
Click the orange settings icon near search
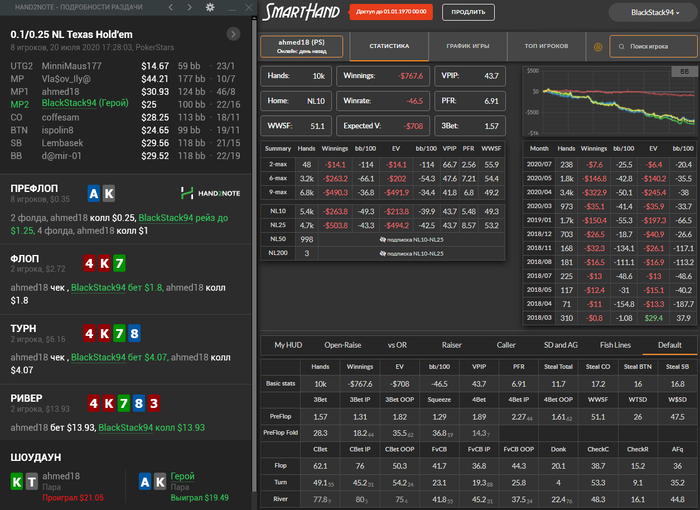click(598, 46)
